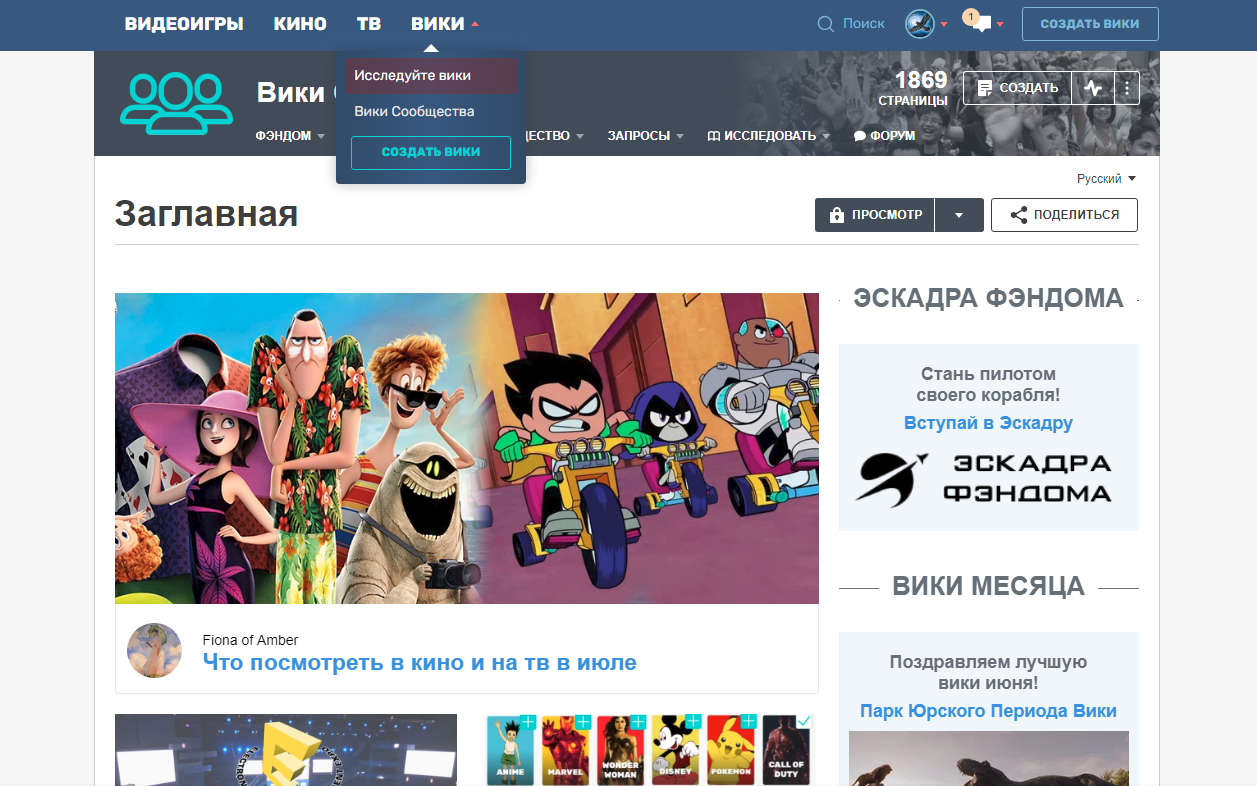This screenshot has height=786, width=1257.
Task: Open wiki activity pulse icon
Action: tap(1093, 88)
